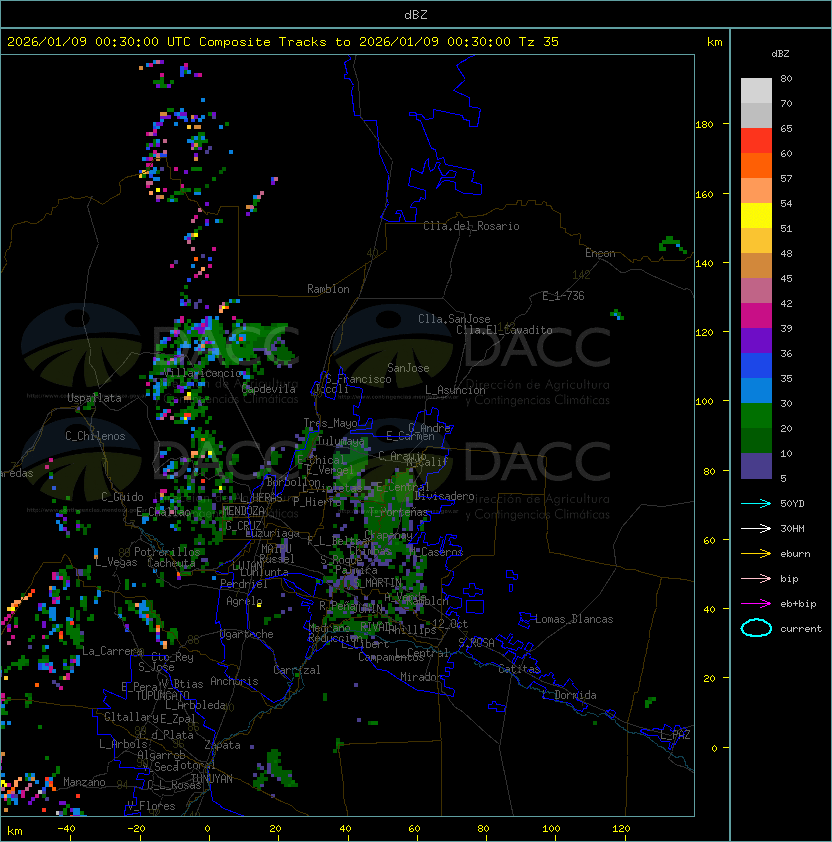Click the MENDOZA city label

(x=243, y=510)
